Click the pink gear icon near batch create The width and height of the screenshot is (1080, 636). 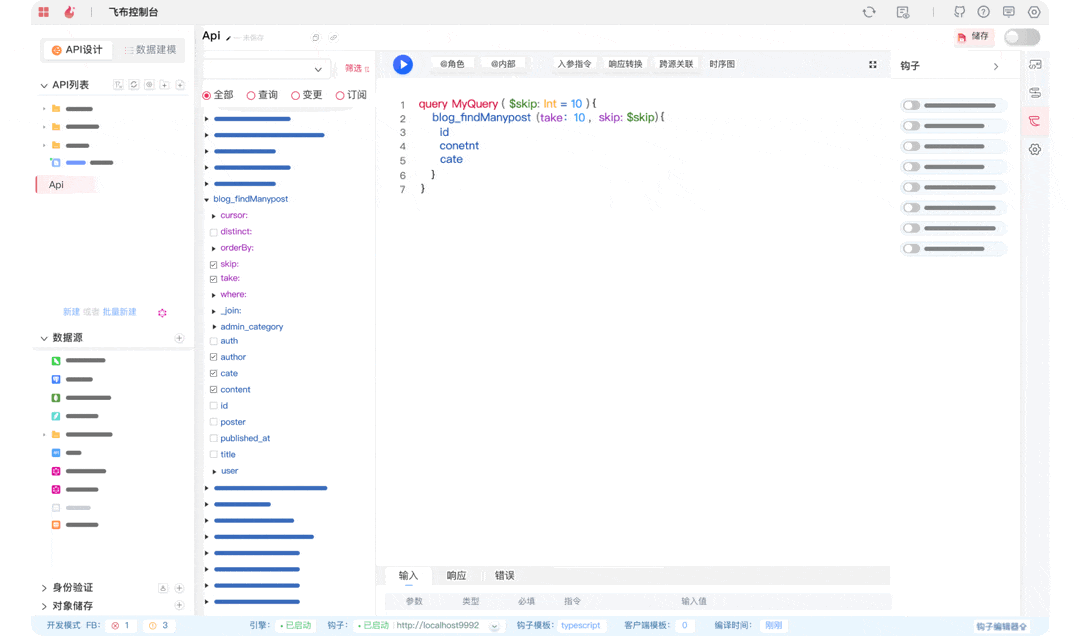point(163,313)
